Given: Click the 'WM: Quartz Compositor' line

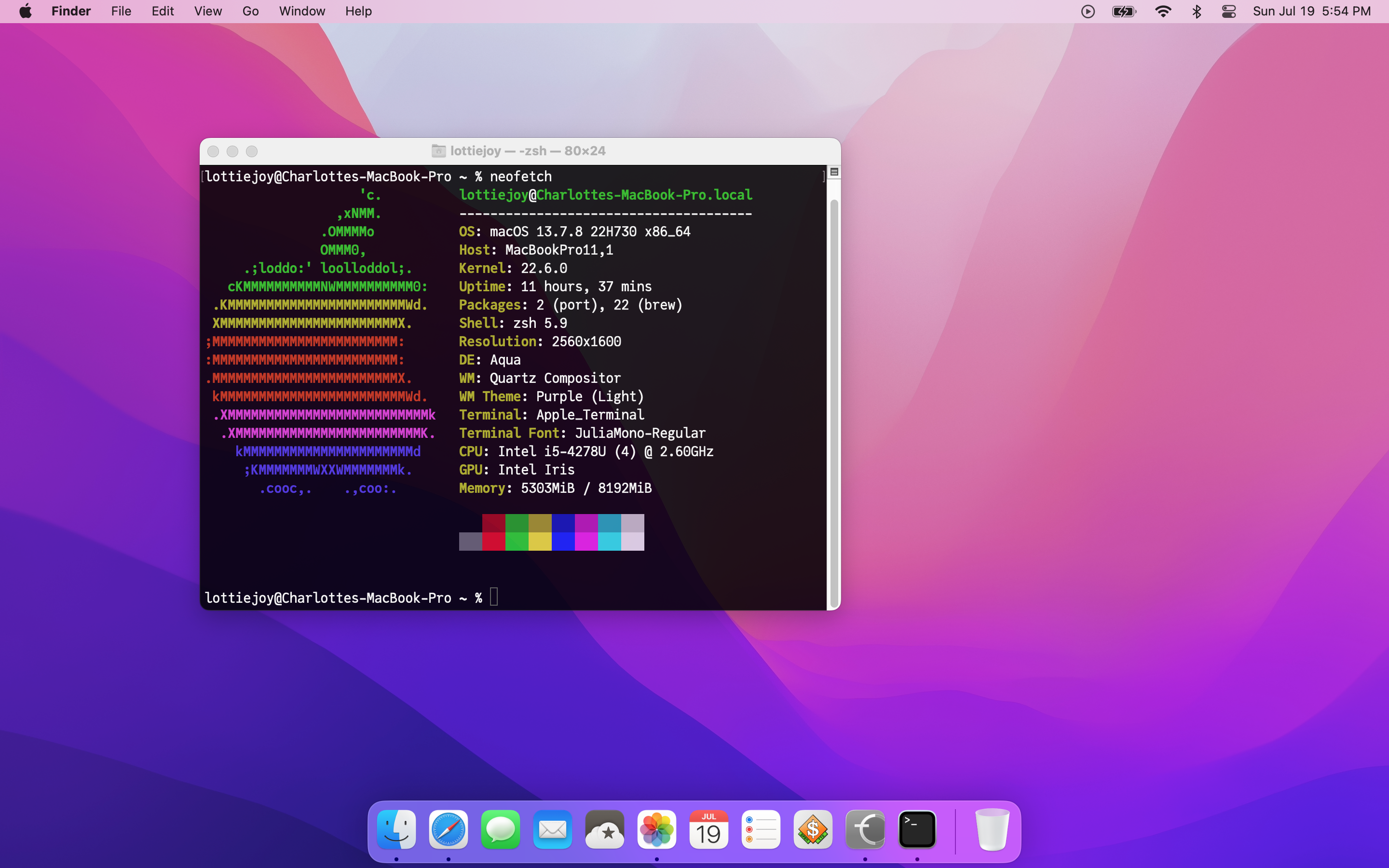Looking at the screenshot, I should point(540,378).
